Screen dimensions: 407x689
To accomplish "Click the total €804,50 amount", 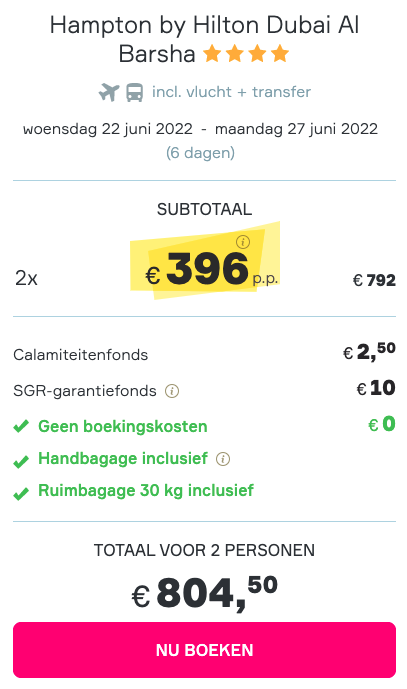I will 204,593.
